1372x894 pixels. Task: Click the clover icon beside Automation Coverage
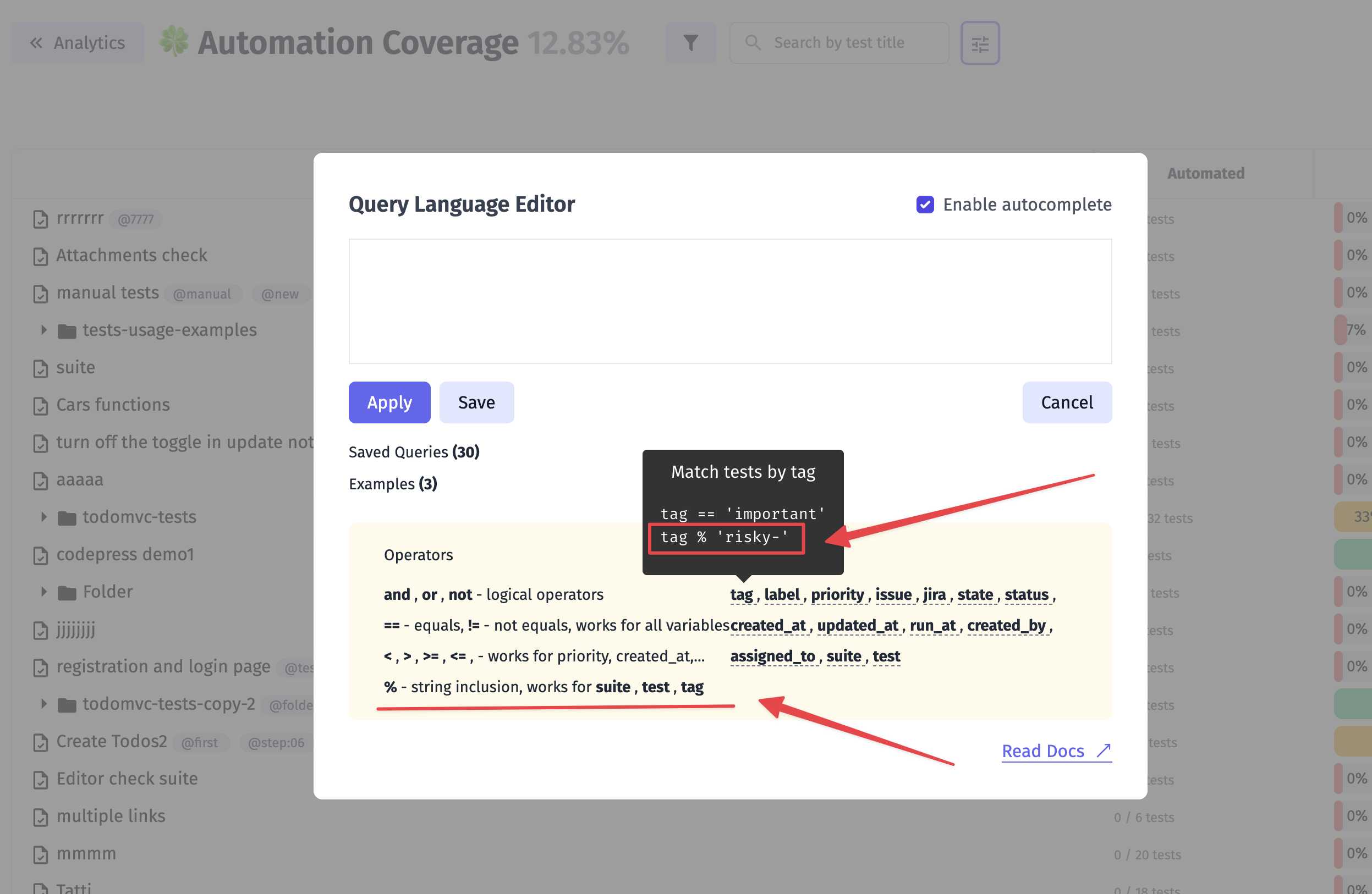click(x=174, y=41)
